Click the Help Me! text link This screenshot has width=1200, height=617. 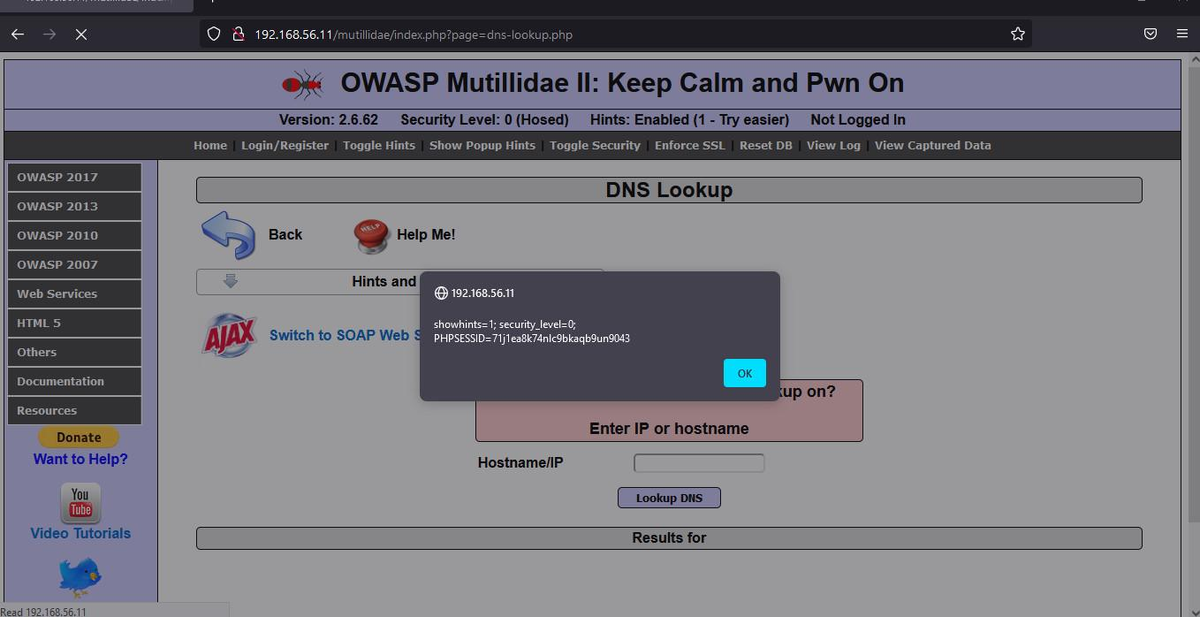(x=426, y=234)
